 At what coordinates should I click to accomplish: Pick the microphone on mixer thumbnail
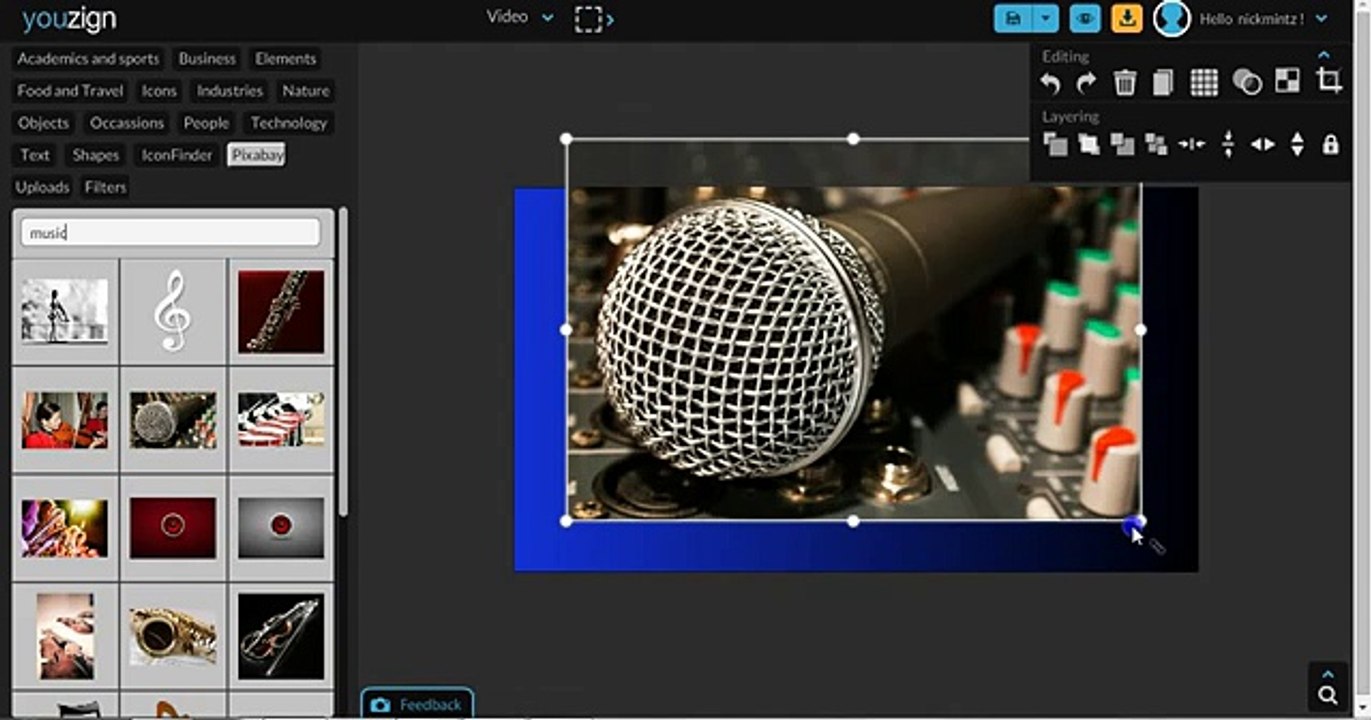point(173,419)
